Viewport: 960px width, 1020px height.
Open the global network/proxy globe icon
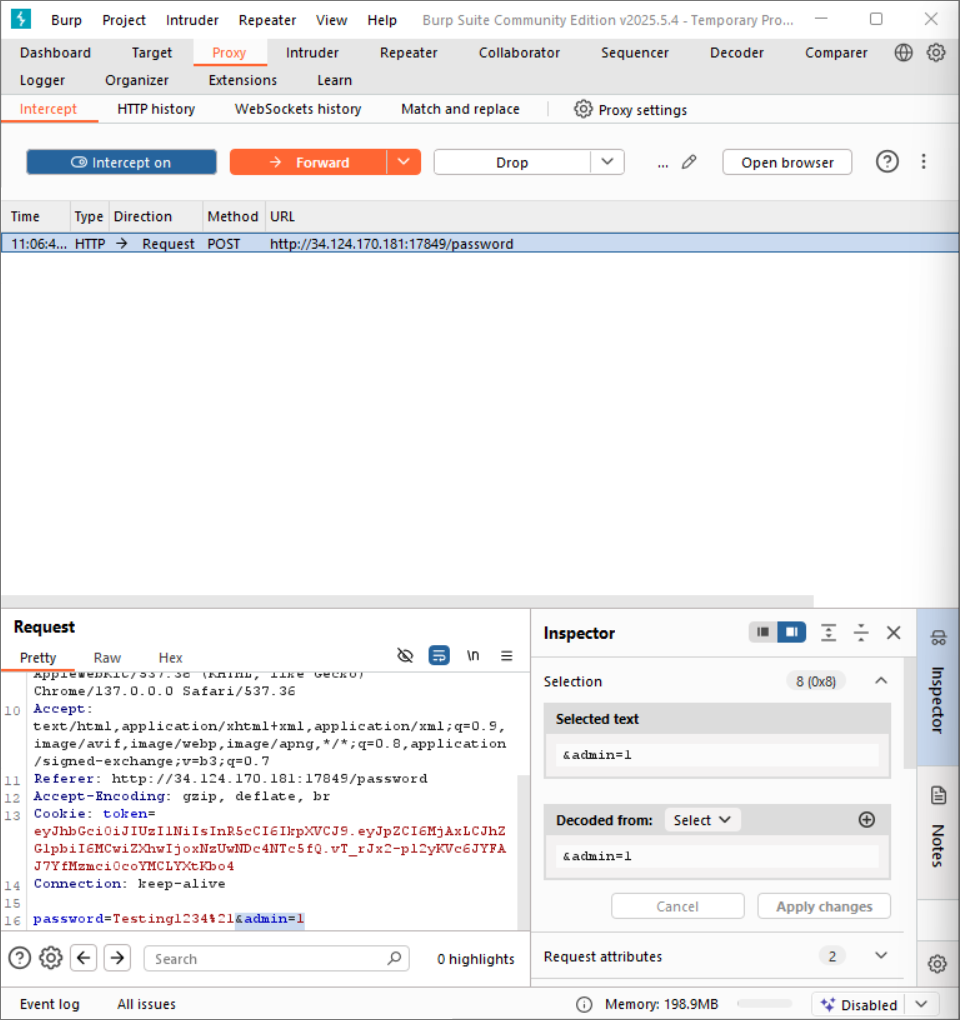click(903, 53)
